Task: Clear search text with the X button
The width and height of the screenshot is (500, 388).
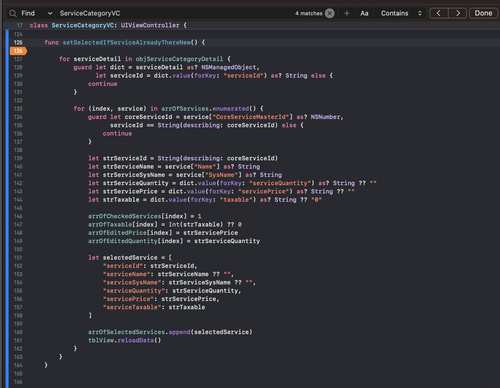Action: (330, 13)
